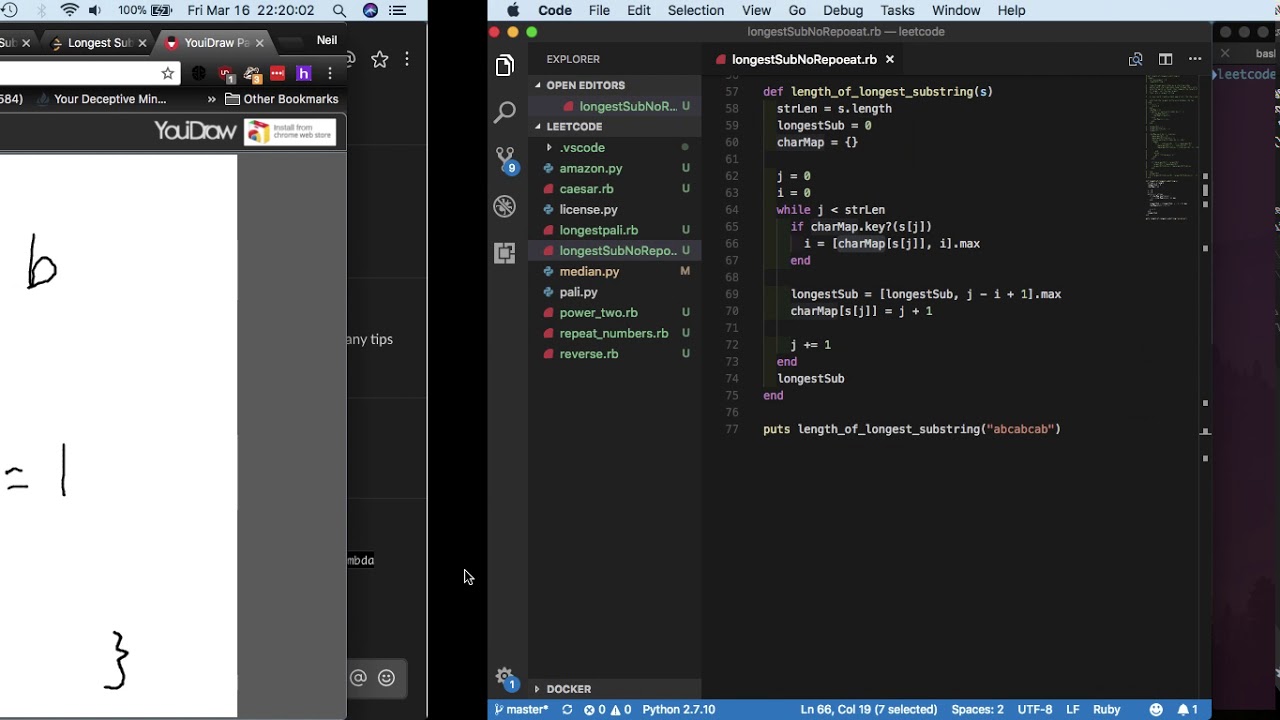Switch to the YouiDraw Chrome tab

click(216, 43)
